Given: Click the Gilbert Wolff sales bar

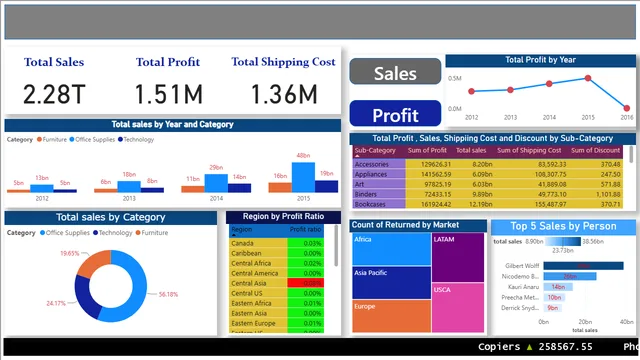Looking at the screenshot, I should (x=583, y=266).
